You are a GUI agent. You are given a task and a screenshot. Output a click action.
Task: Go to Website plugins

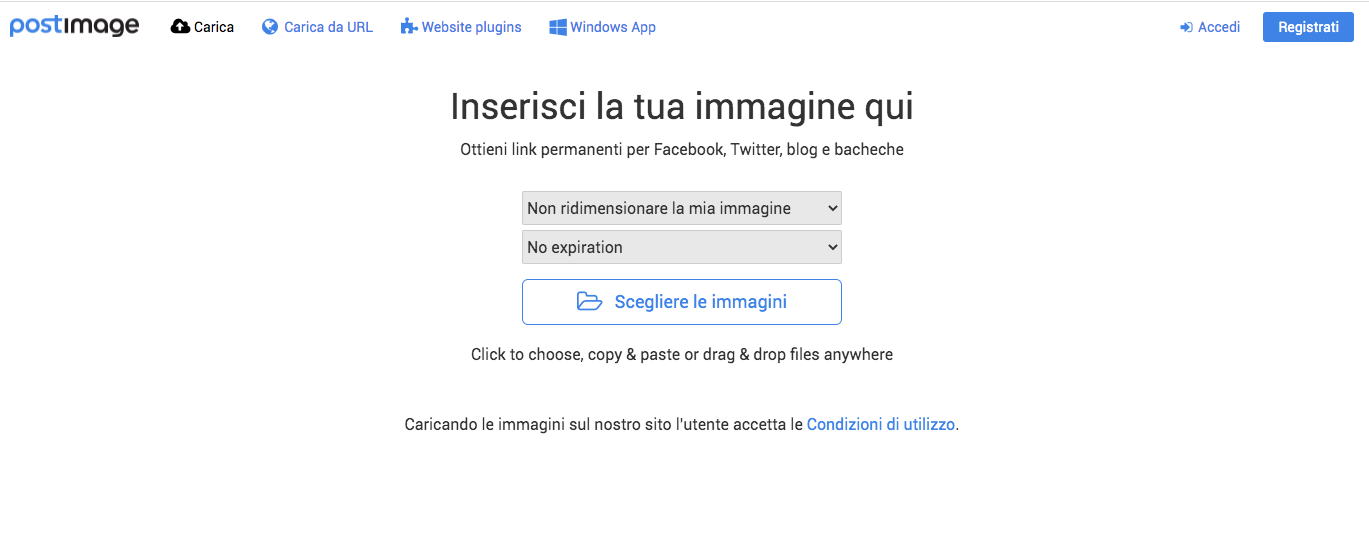click(461, 27)
